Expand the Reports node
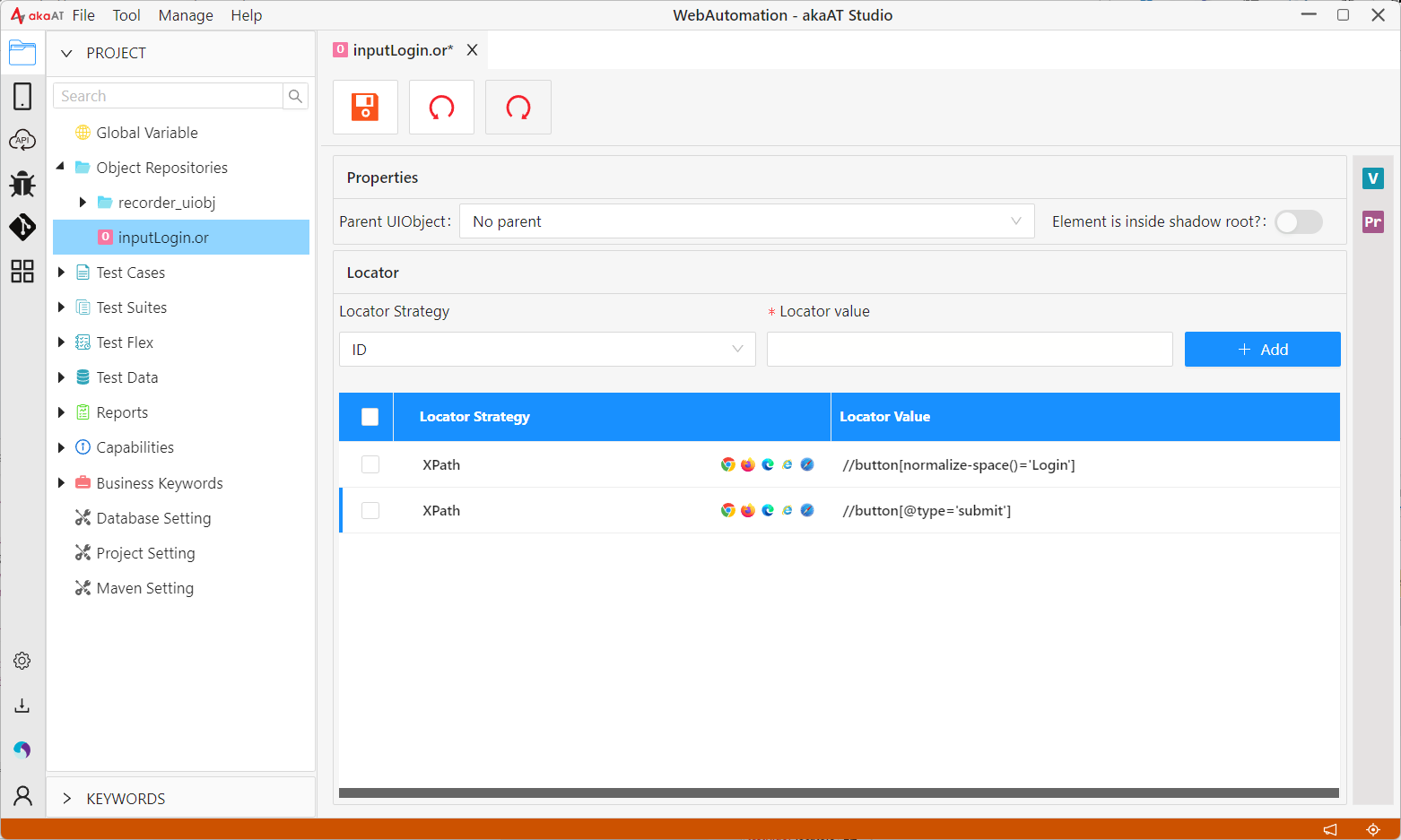The height and width of the screenshot is (840, 1401). tap(61, 412)
